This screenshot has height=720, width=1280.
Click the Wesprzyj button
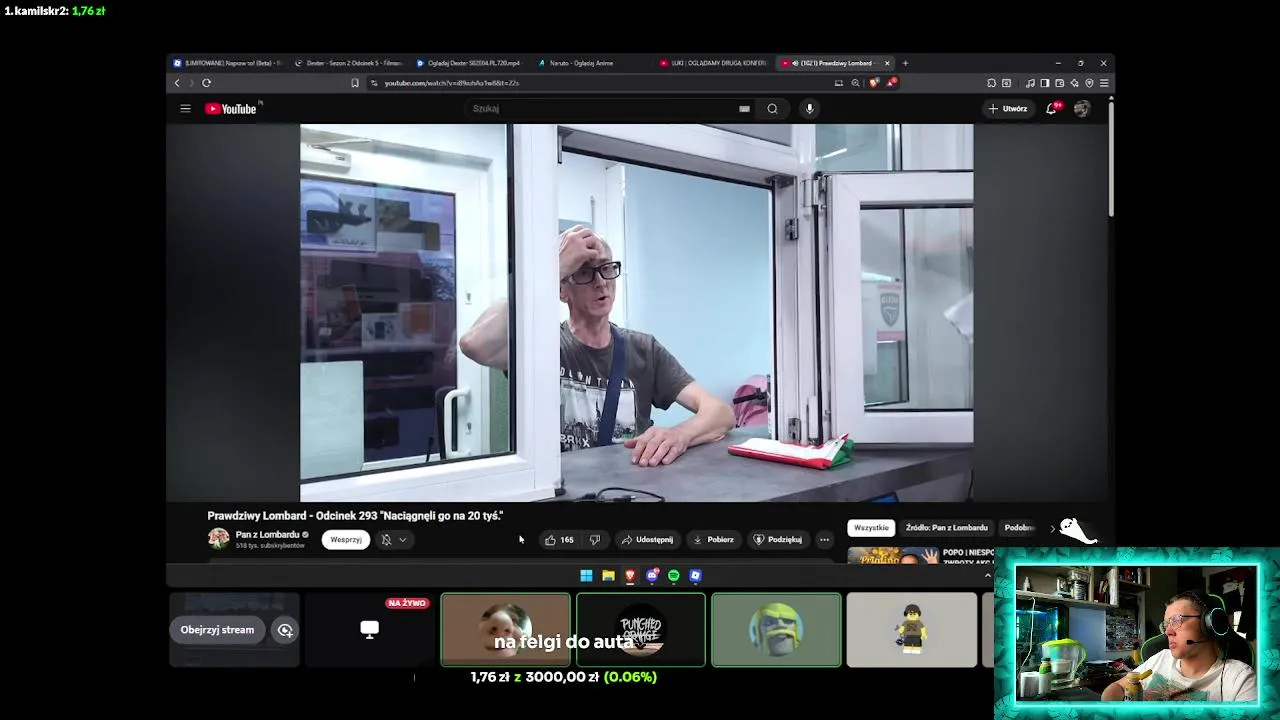[346, 539]
